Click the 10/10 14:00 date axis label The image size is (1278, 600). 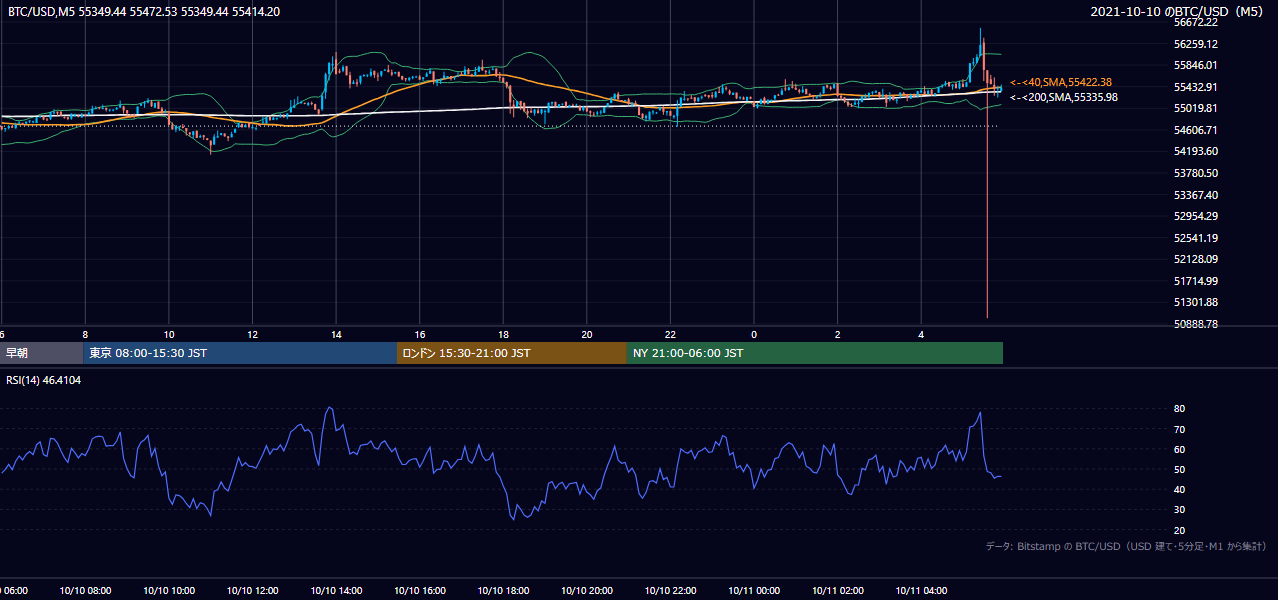[336, 591]
